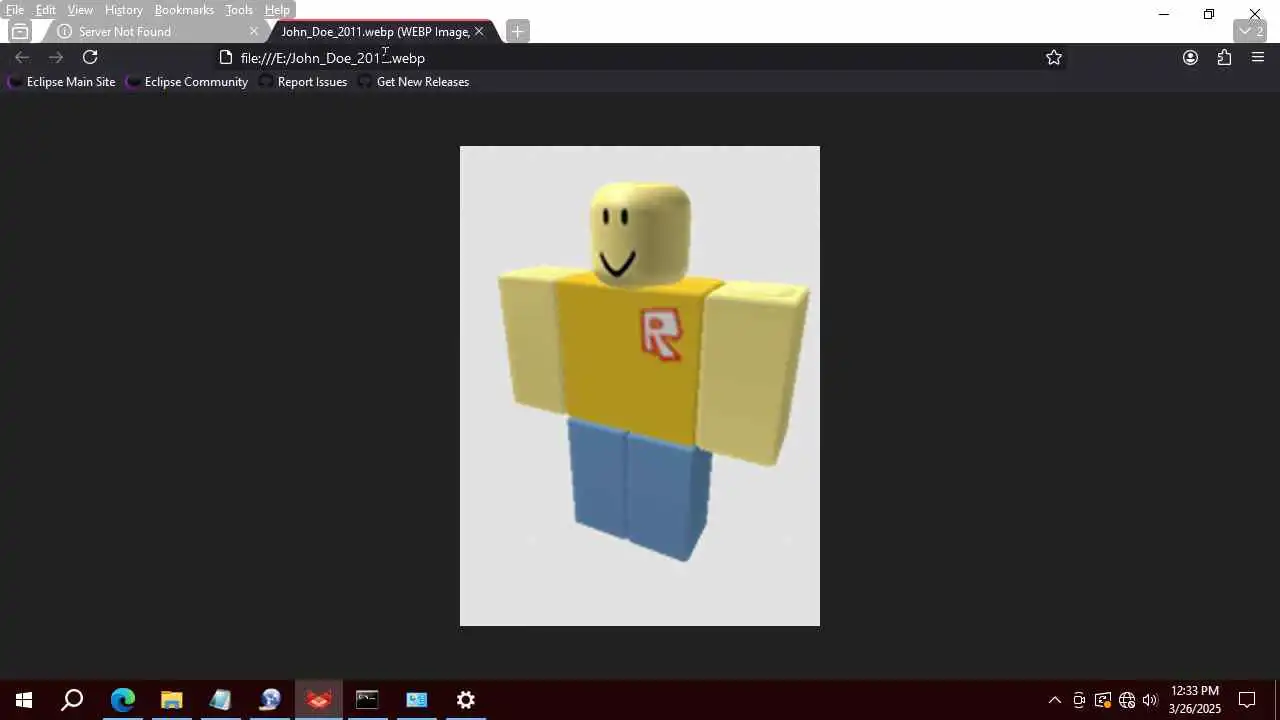Image resolution: width=1280 pixels, height=720 pixels.
Task: Open the Help menu
Action: (x=277, y=10)
